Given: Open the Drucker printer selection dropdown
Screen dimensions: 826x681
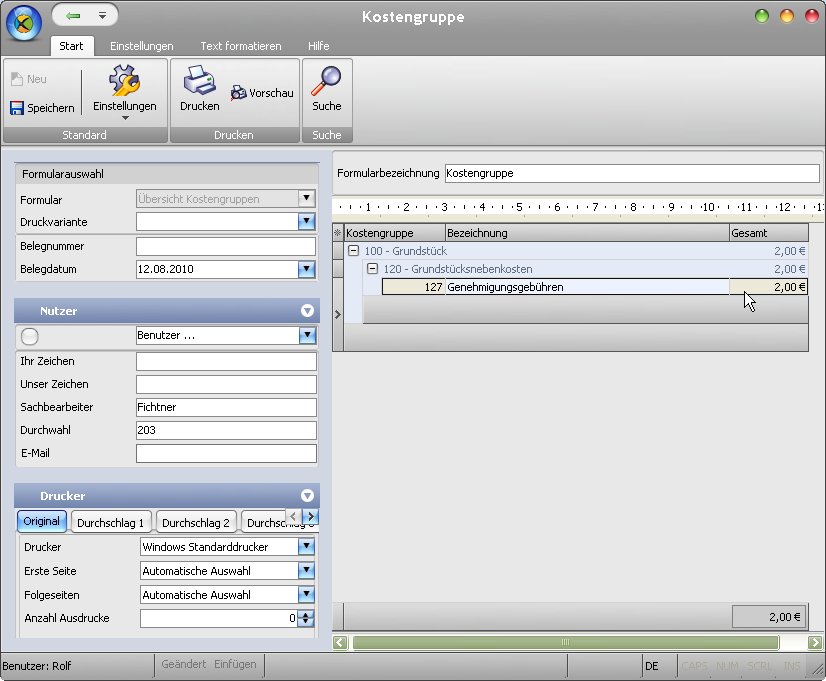Looking at the screenshot, I should tap(306, 546).
